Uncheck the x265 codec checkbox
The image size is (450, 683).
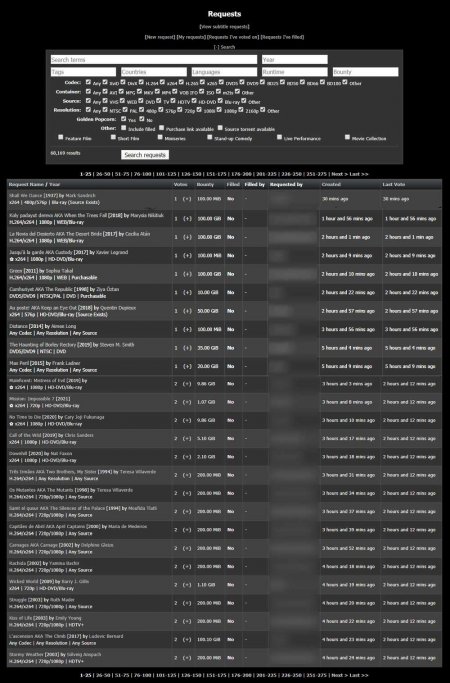coord(202,82)
